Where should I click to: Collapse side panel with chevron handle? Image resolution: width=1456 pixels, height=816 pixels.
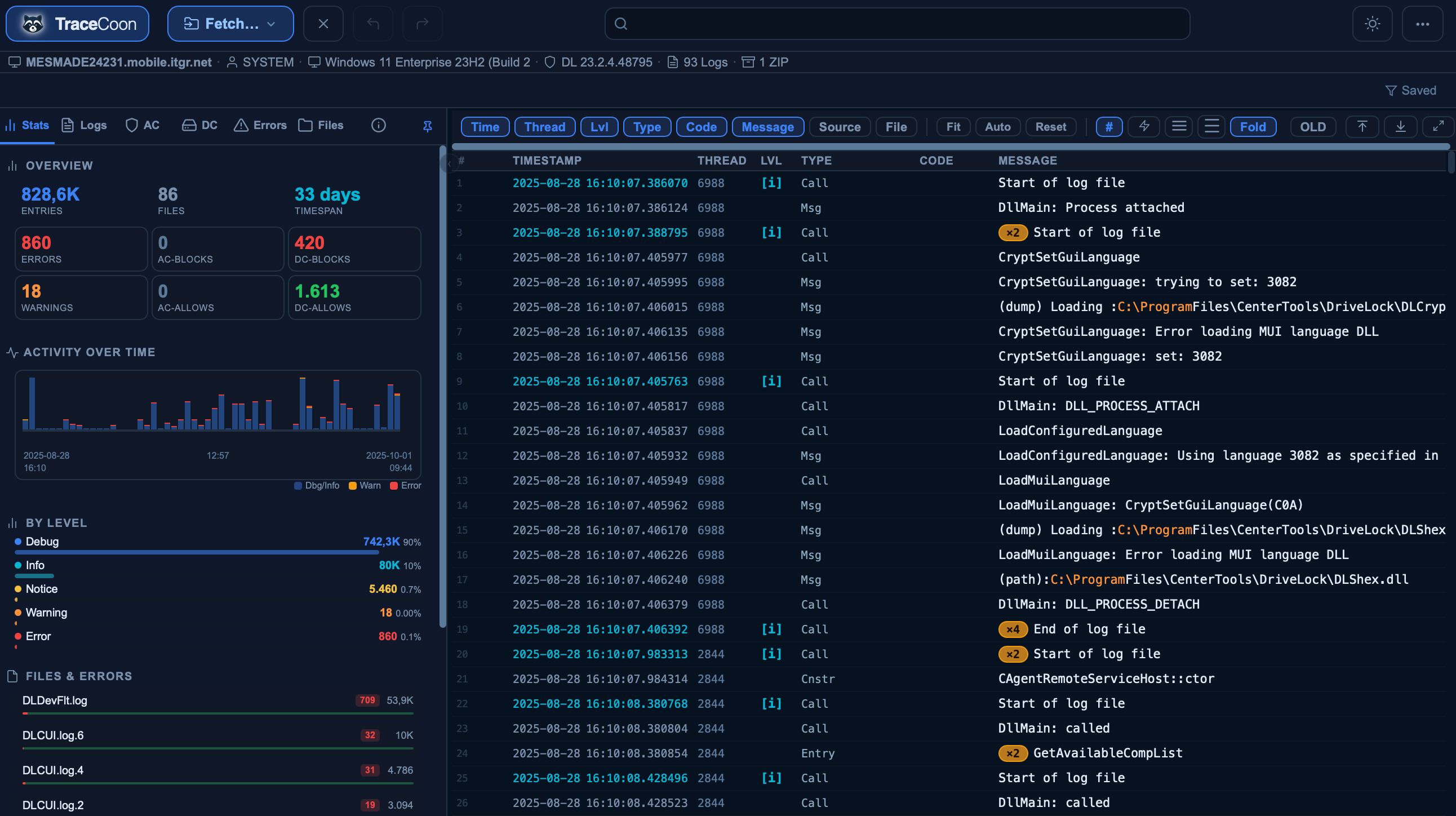tap(449, 164)
